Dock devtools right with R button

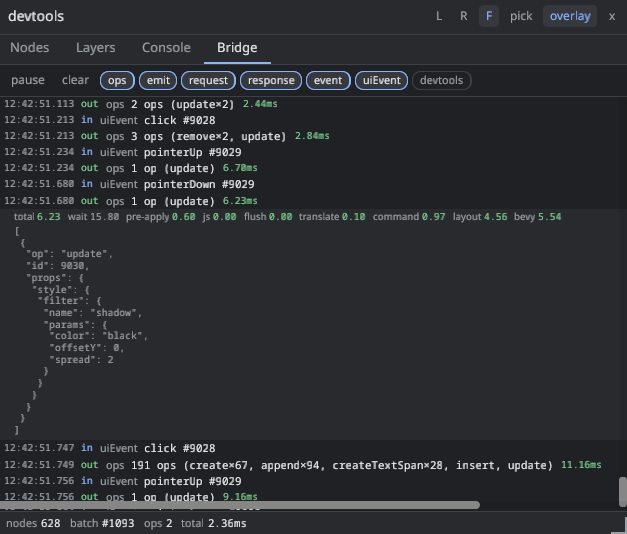(x=463, y=16)
